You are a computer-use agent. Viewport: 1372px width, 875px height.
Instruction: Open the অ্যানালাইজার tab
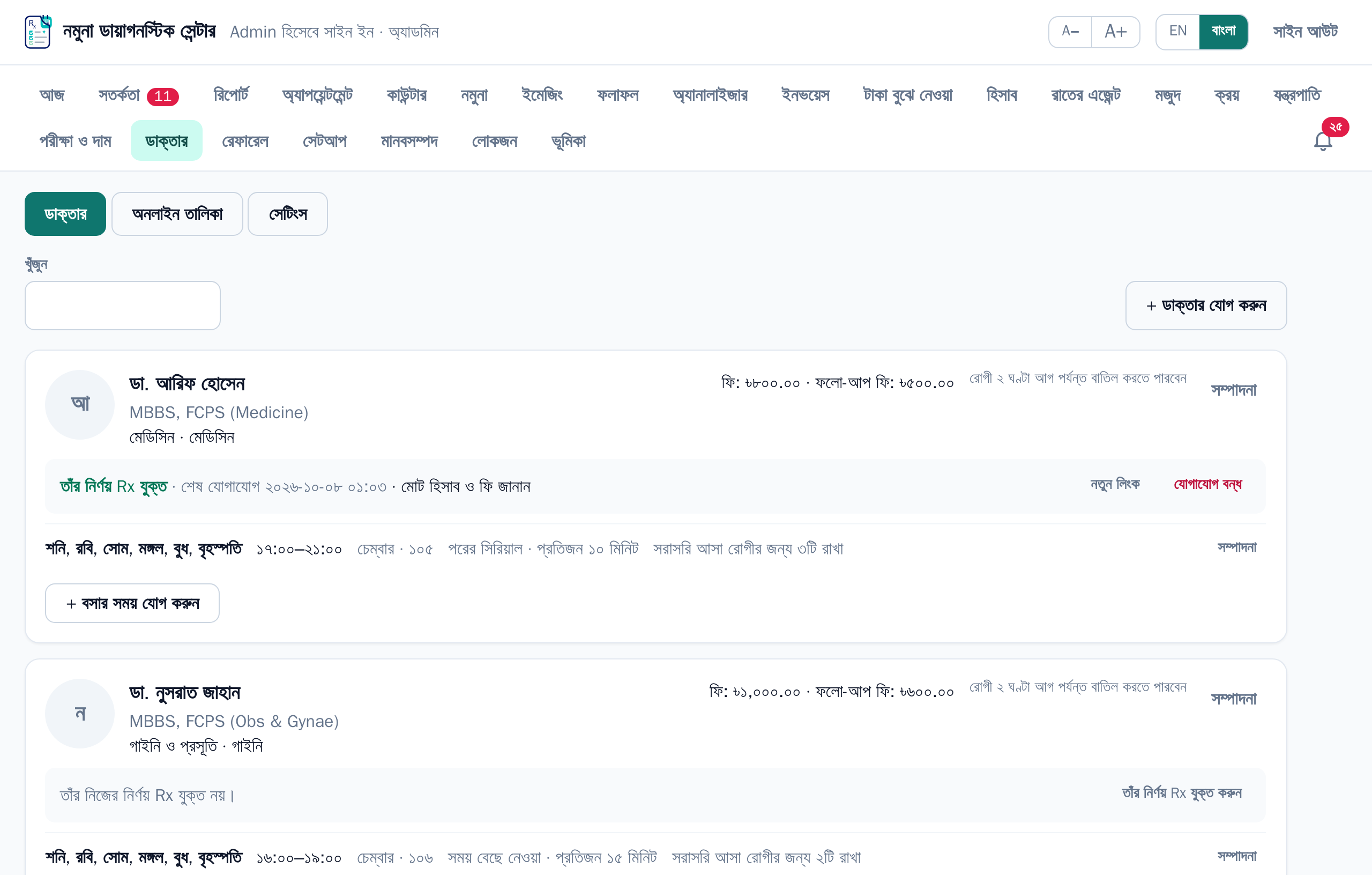pos(710,94)
